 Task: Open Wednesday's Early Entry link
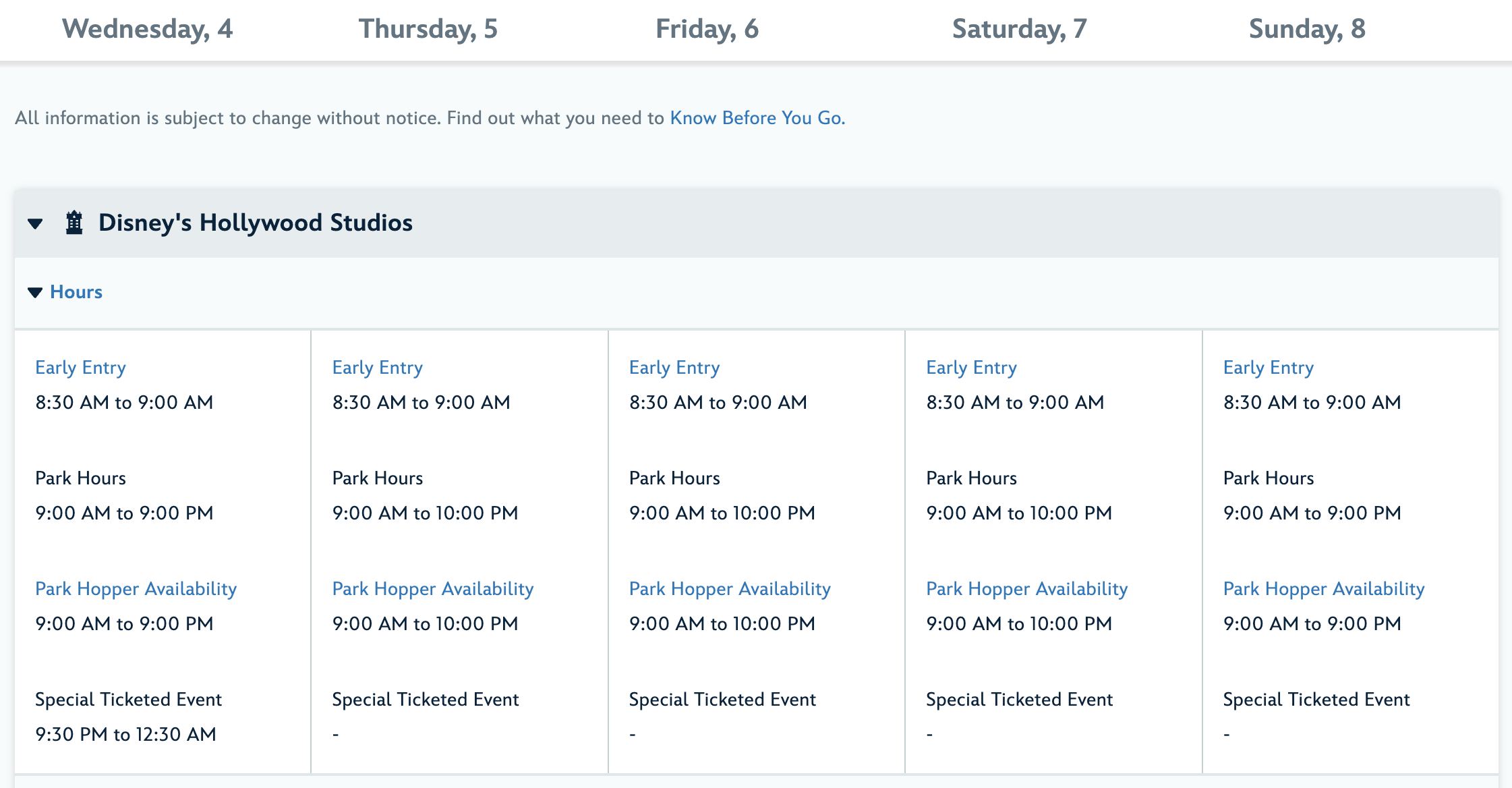pos(80,368)
